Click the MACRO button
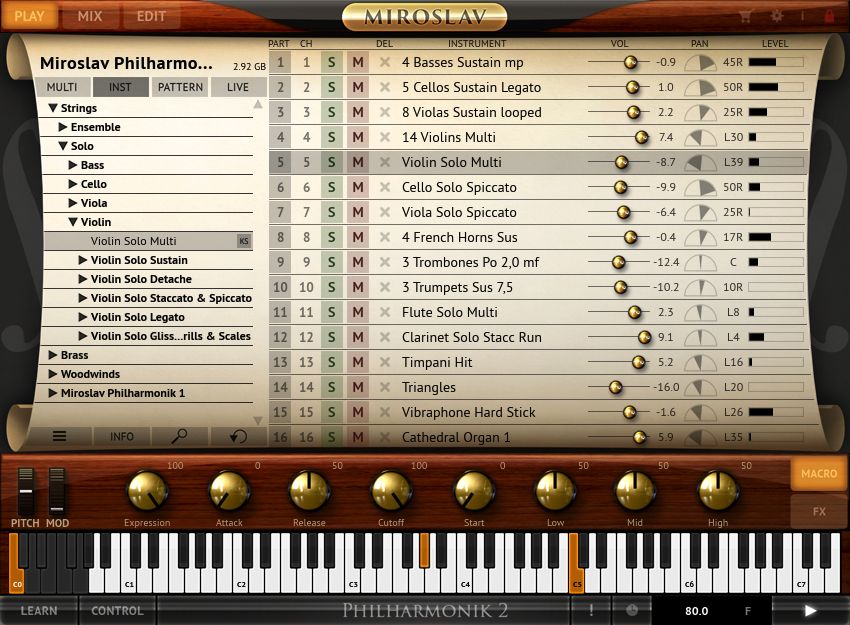The image size is (850, 625). click(x=818, y=474)
